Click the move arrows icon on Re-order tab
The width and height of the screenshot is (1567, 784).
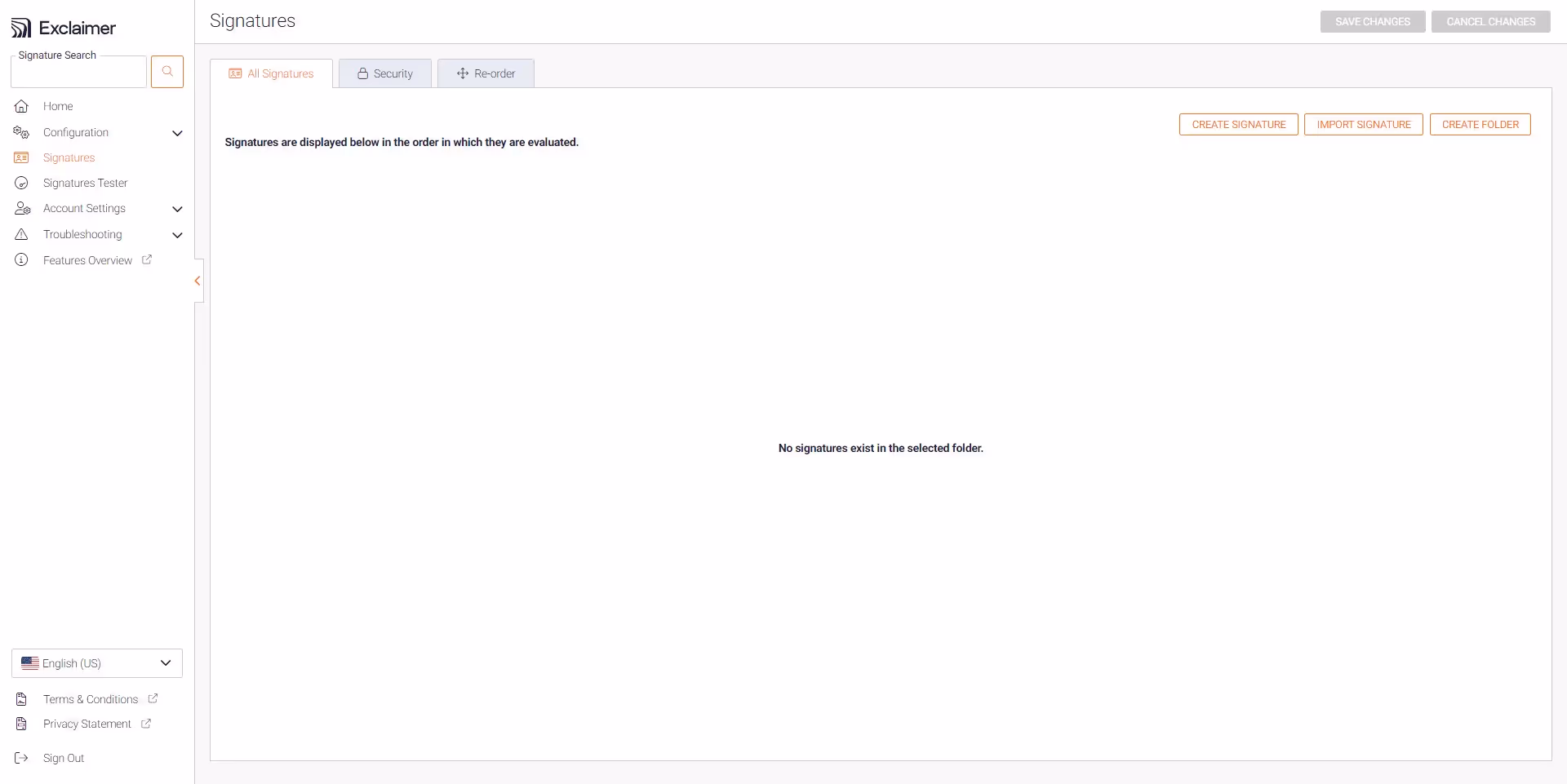(463, 73)
